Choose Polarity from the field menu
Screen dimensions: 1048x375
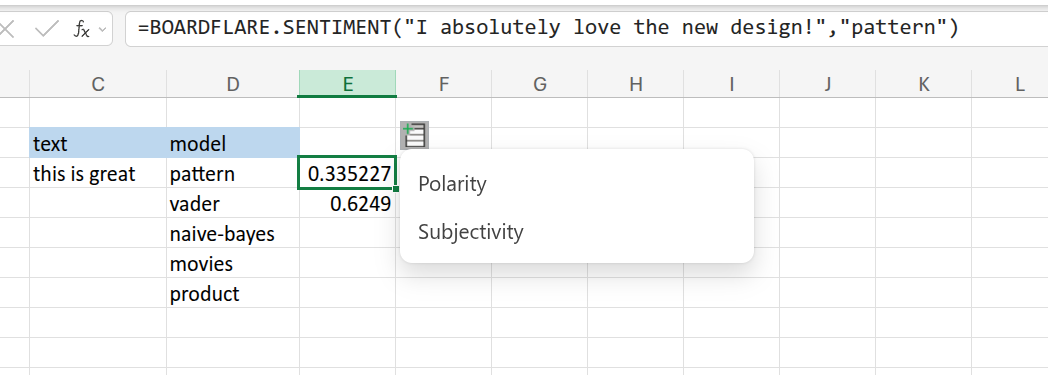[452, 184]
